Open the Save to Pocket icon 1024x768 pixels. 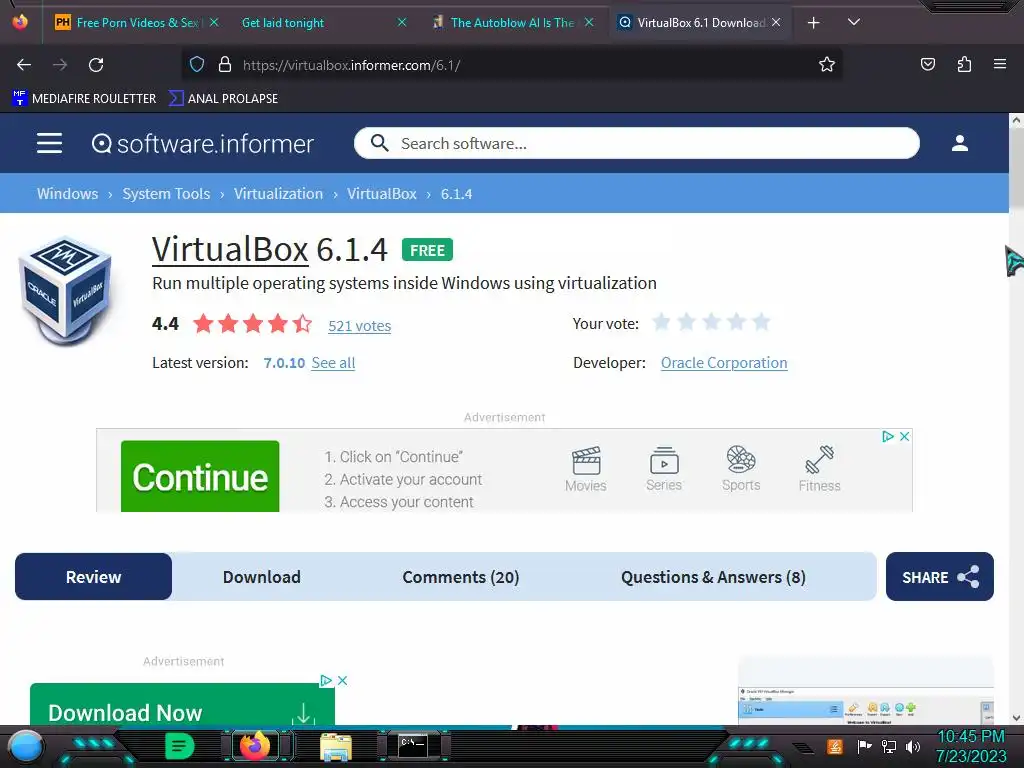[927, 65]
